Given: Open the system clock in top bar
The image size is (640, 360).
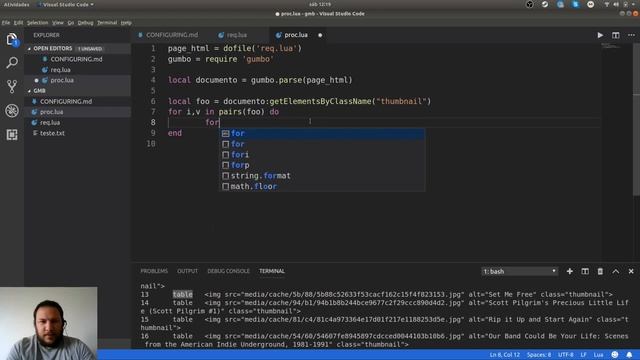Looking at the screenshot, I should 320,4.
